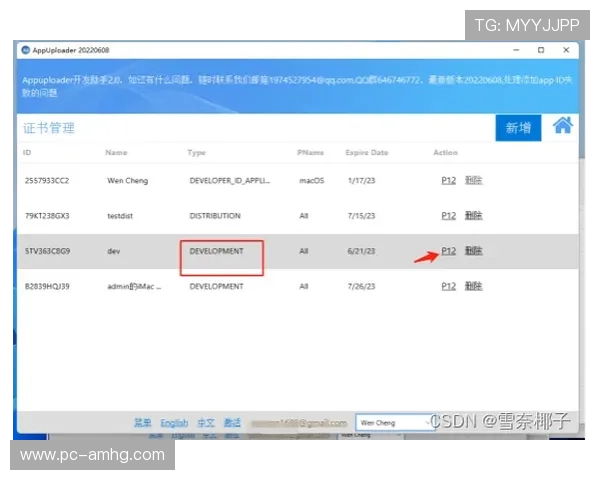Click the 证书管理 page heading
This screenshot has width=600, height=480.
tap(49, 128)
